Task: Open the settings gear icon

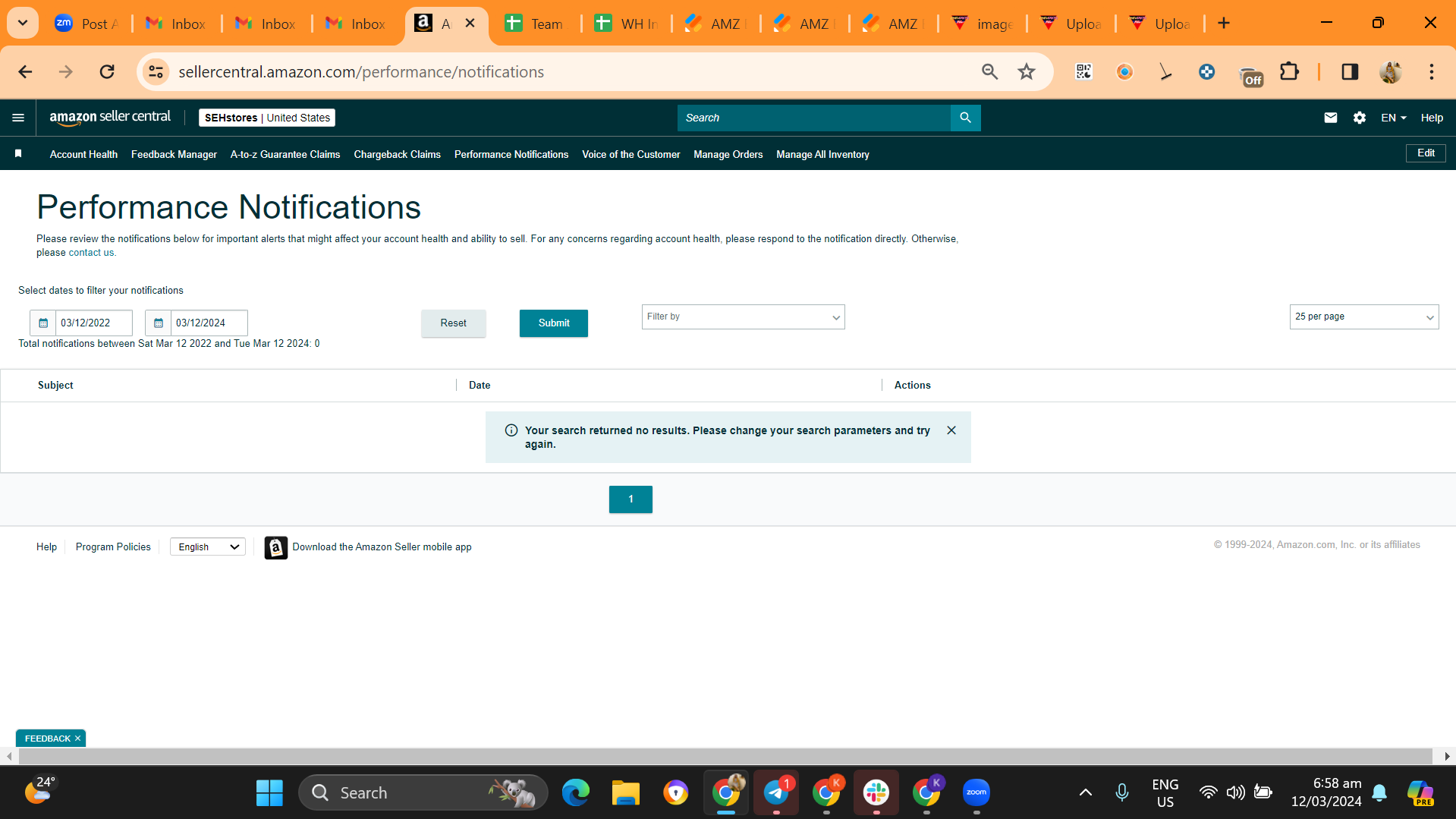Action: click(1359, 118)
